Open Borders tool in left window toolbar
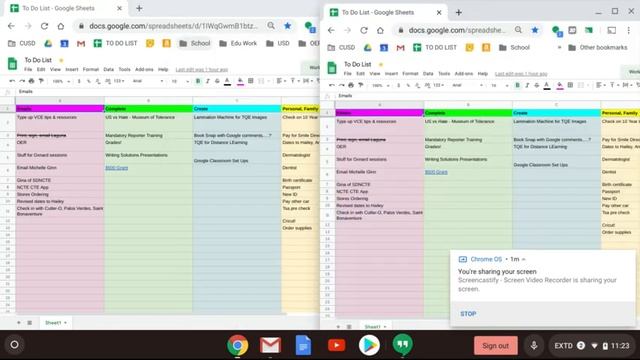This screenshot has width=640, height=360. [x=251, y=81]
